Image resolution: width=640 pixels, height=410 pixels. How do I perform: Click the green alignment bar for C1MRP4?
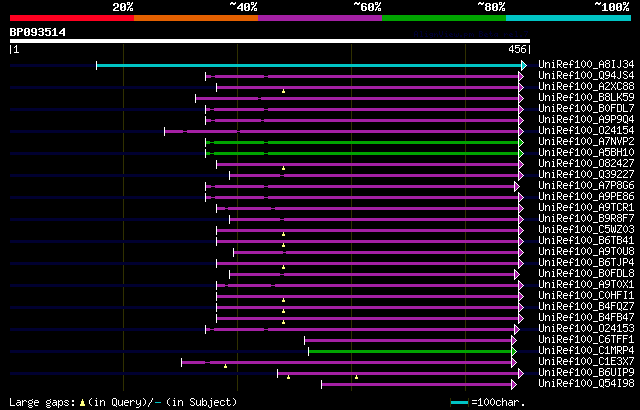(410, 352)
